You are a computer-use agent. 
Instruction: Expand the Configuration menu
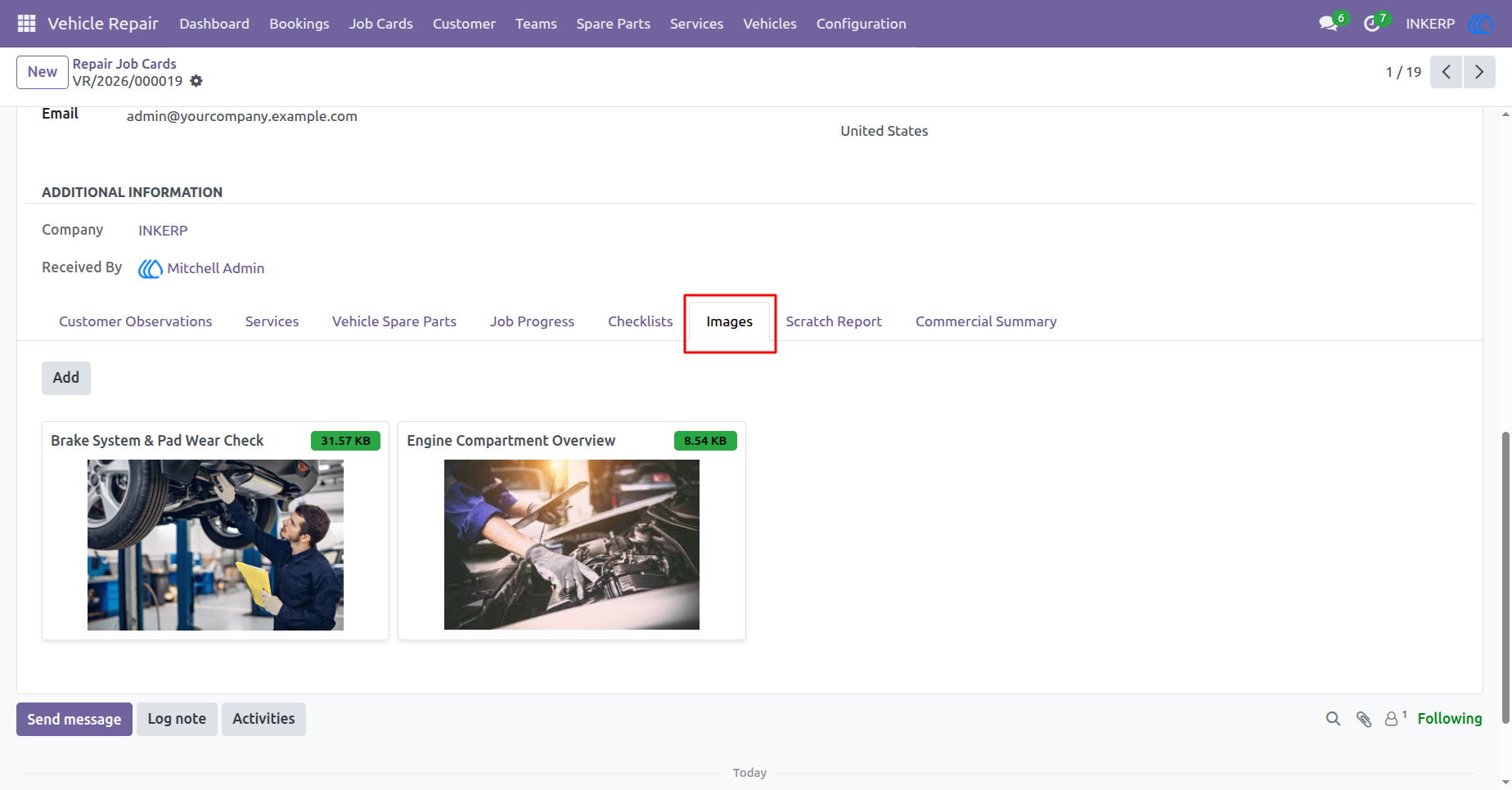[862, 24]
